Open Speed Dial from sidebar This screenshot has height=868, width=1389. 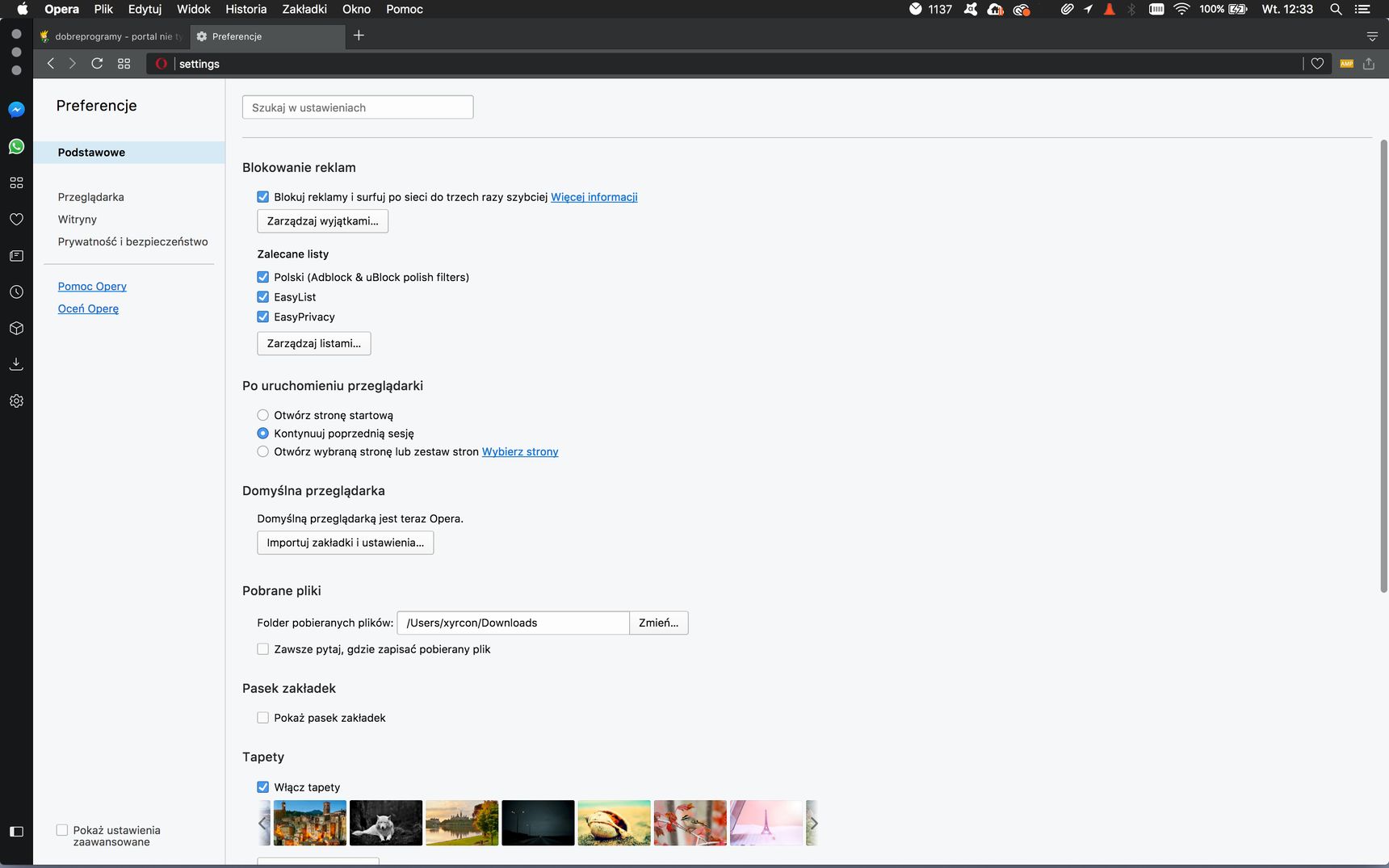(16, 182)
